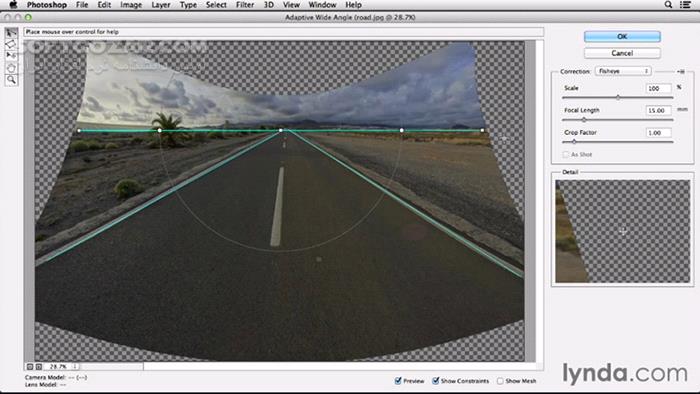Click the horizon constraint handle near the palm tree
The height and width of the screenshot is (394, 700).
coord(160,130)
